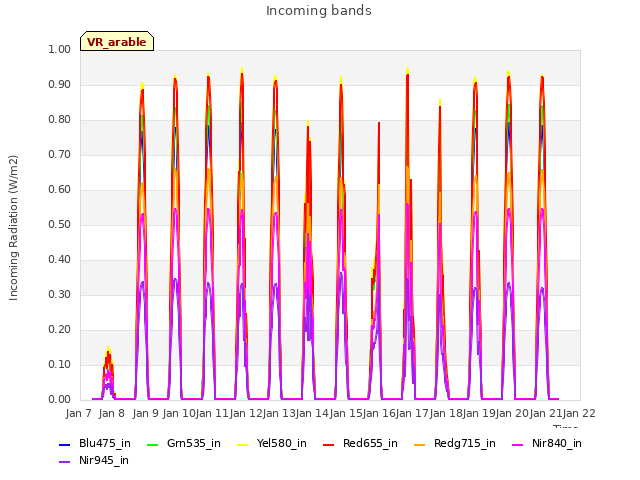Image resolution: width=640 pixels, height=480 pixels.
Task: Click the 0.90 y-axis tick label
Action: [x=60, y=84]
